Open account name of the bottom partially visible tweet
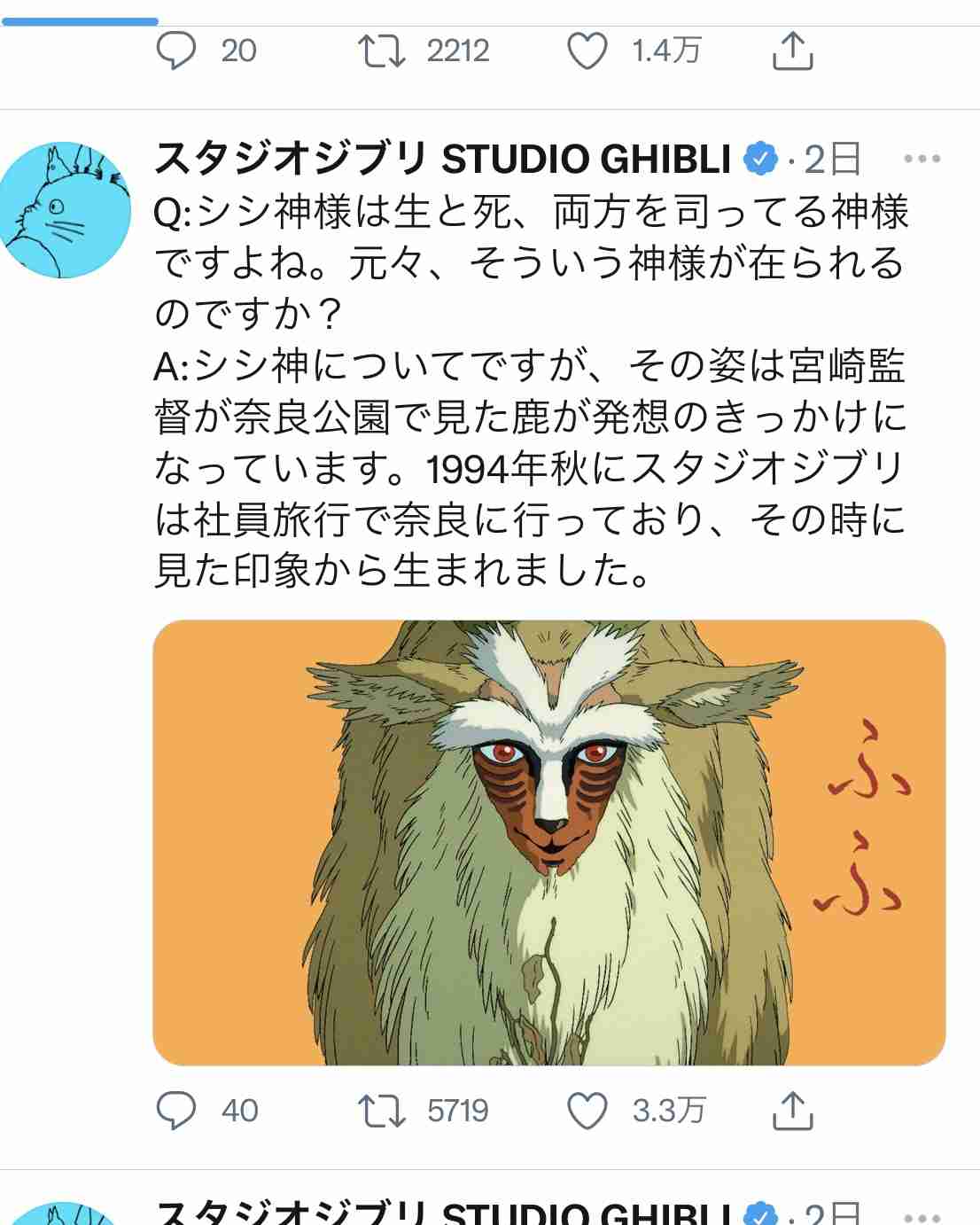The image size is (980, 1225). tap(443, 1213)
